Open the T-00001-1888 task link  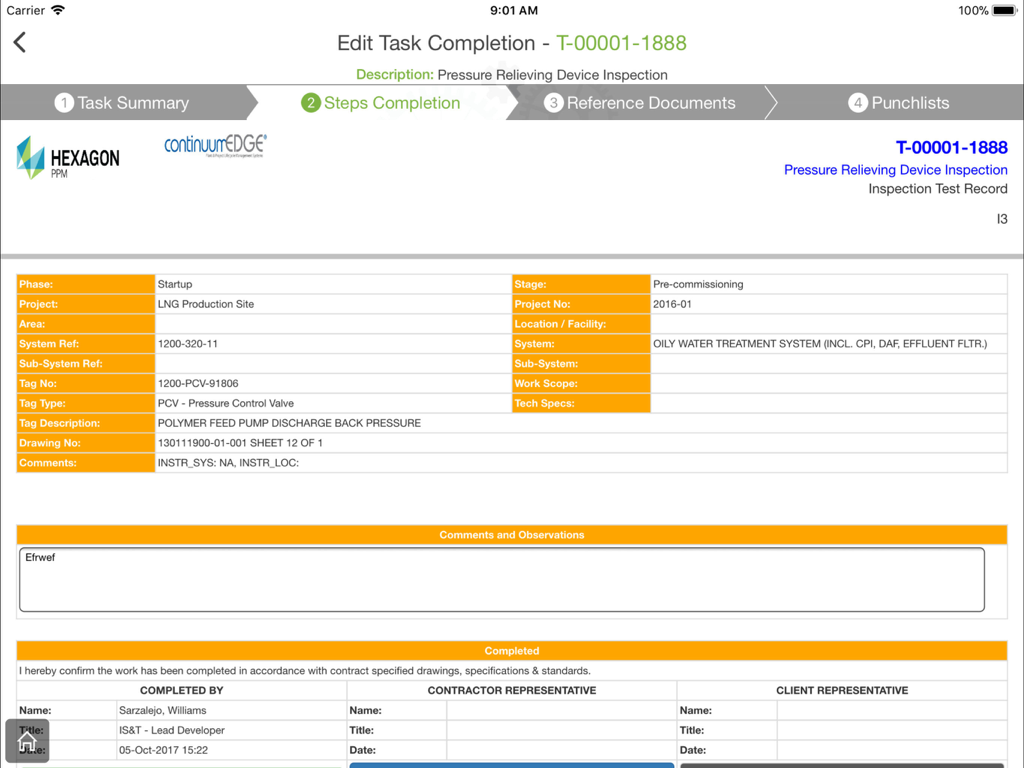tap(952, 148)
